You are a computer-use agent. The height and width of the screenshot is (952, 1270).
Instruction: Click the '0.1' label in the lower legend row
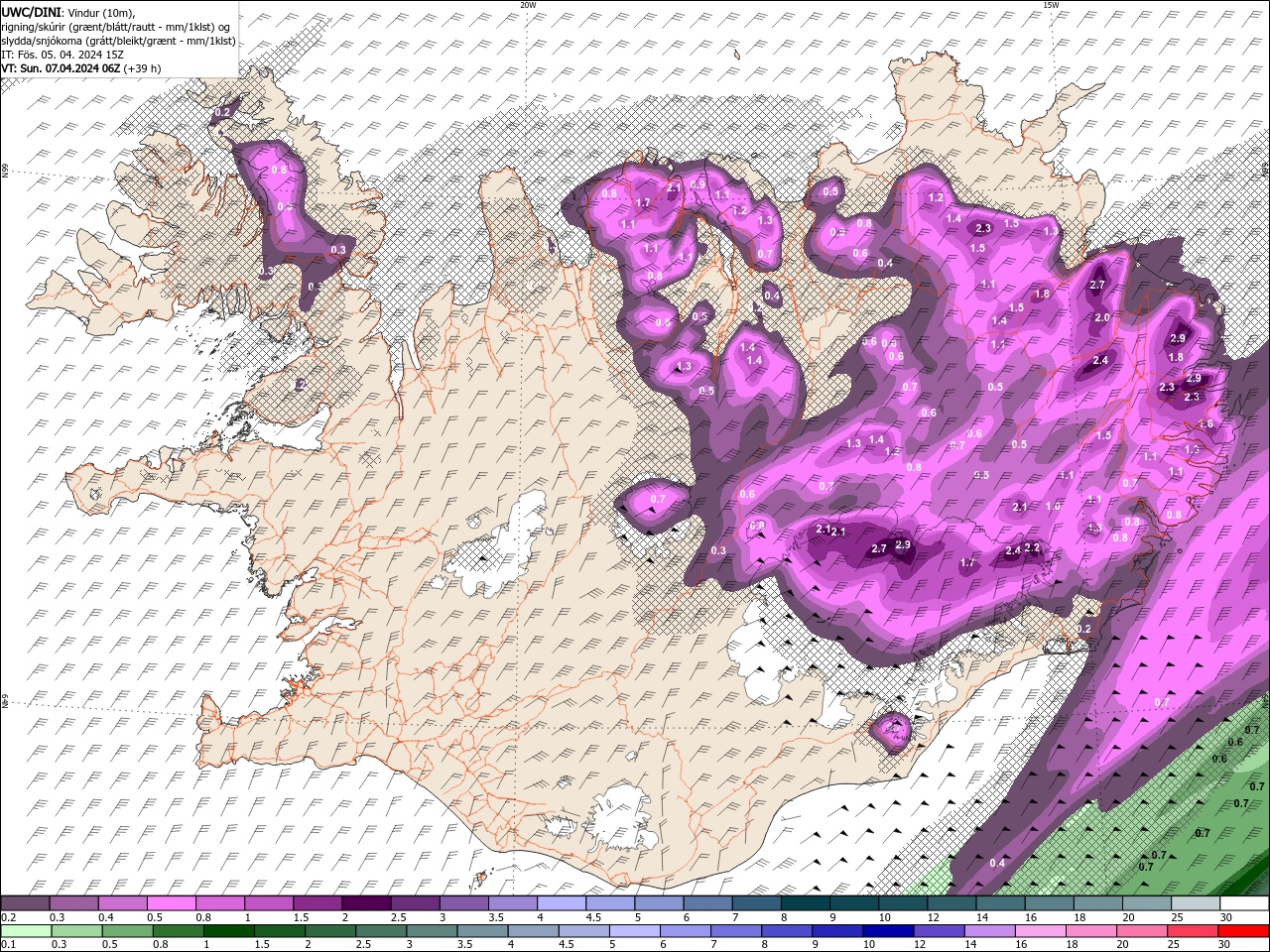[x=8, y=944]
